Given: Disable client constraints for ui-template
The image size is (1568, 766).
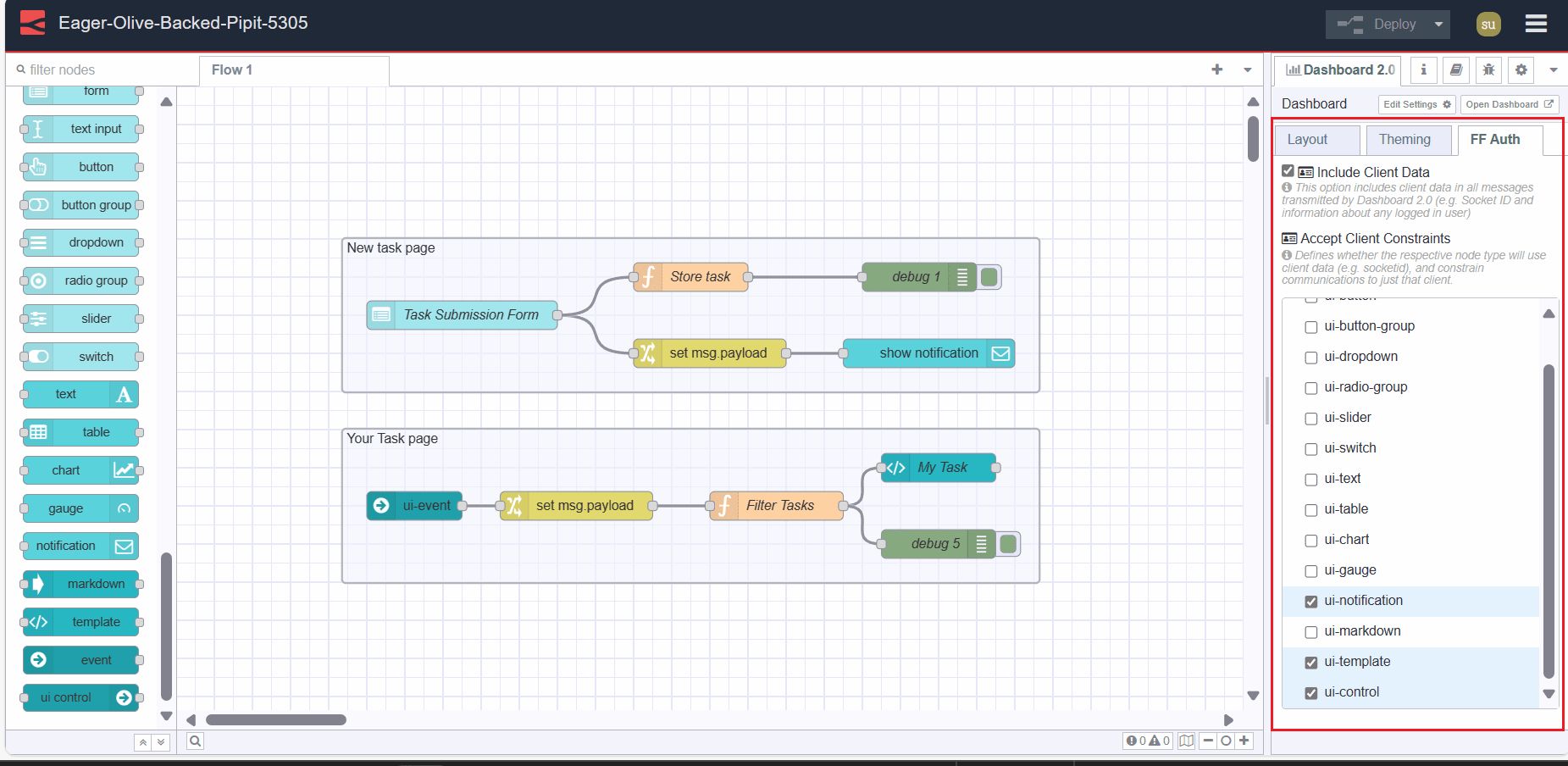Looking at the screenshot, I should [1311, 662].
